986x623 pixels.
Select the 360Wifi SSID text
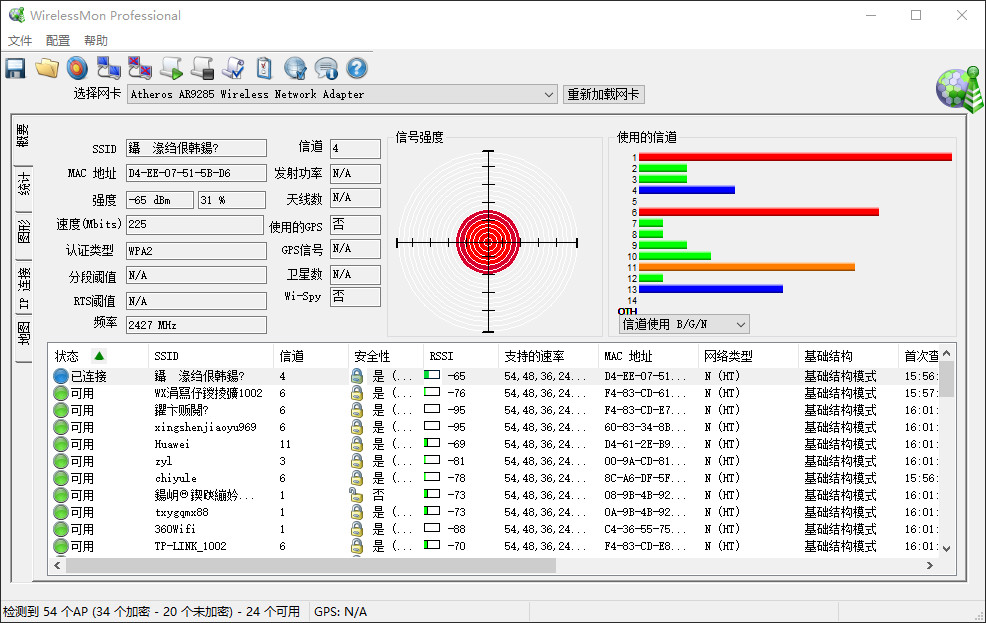(175, 529)
